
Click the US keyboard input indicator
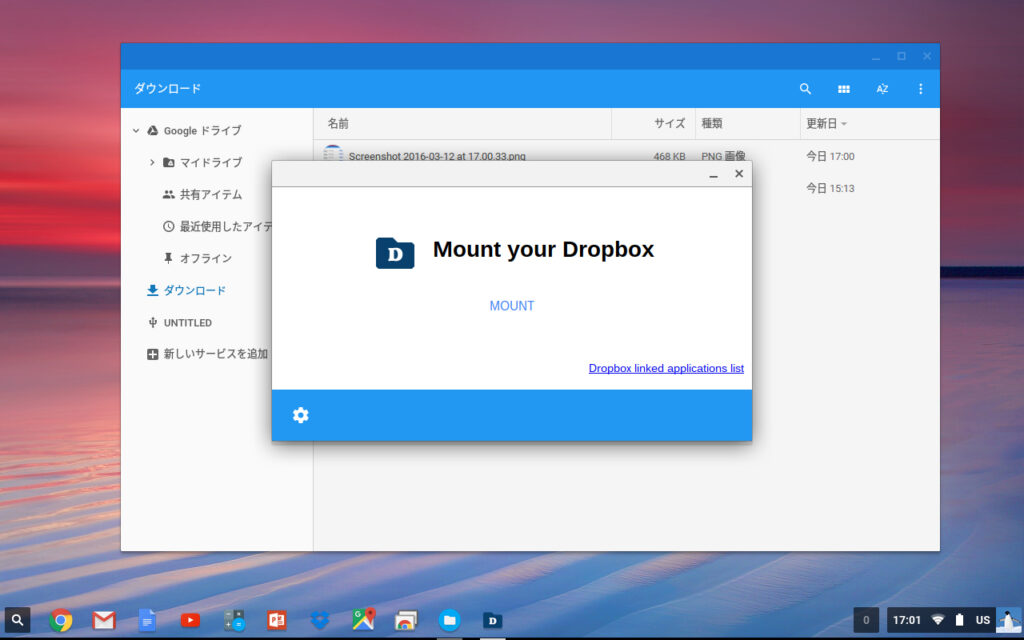pos(983,620)
